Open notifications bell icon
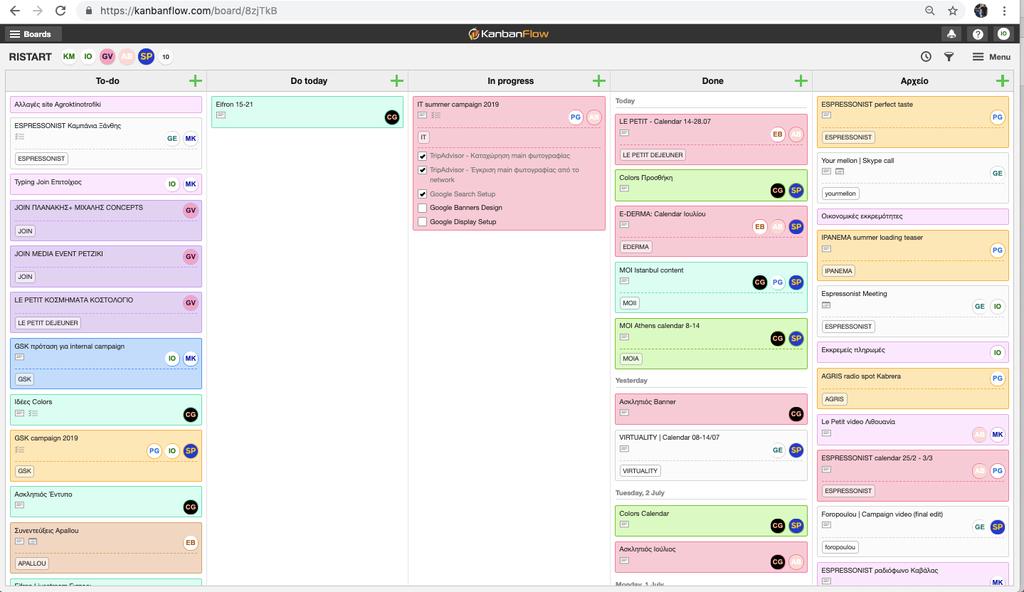The image size is (1024, 592). (952, 34)
